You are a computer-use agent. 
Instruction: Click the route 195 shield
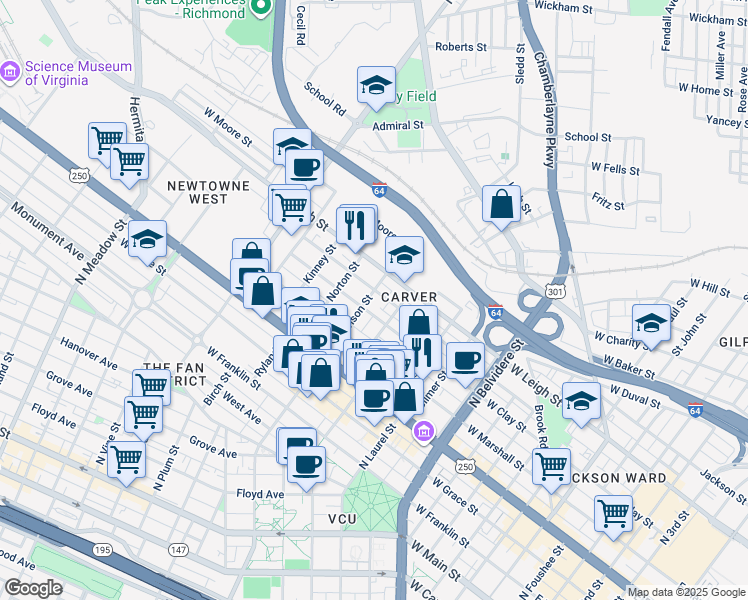pyautogui.click(x=103, y=550)
